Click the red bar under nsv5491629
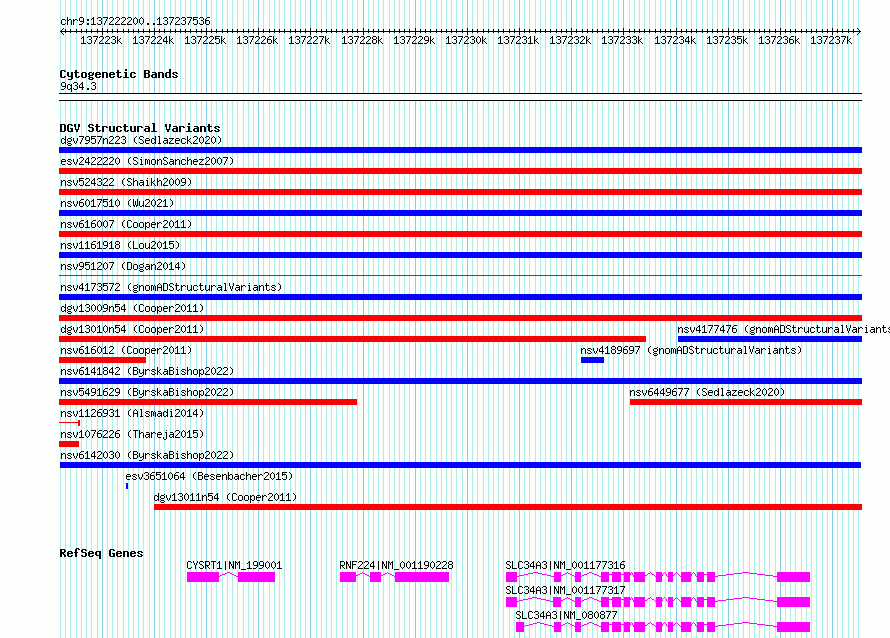 click(208, 402)
